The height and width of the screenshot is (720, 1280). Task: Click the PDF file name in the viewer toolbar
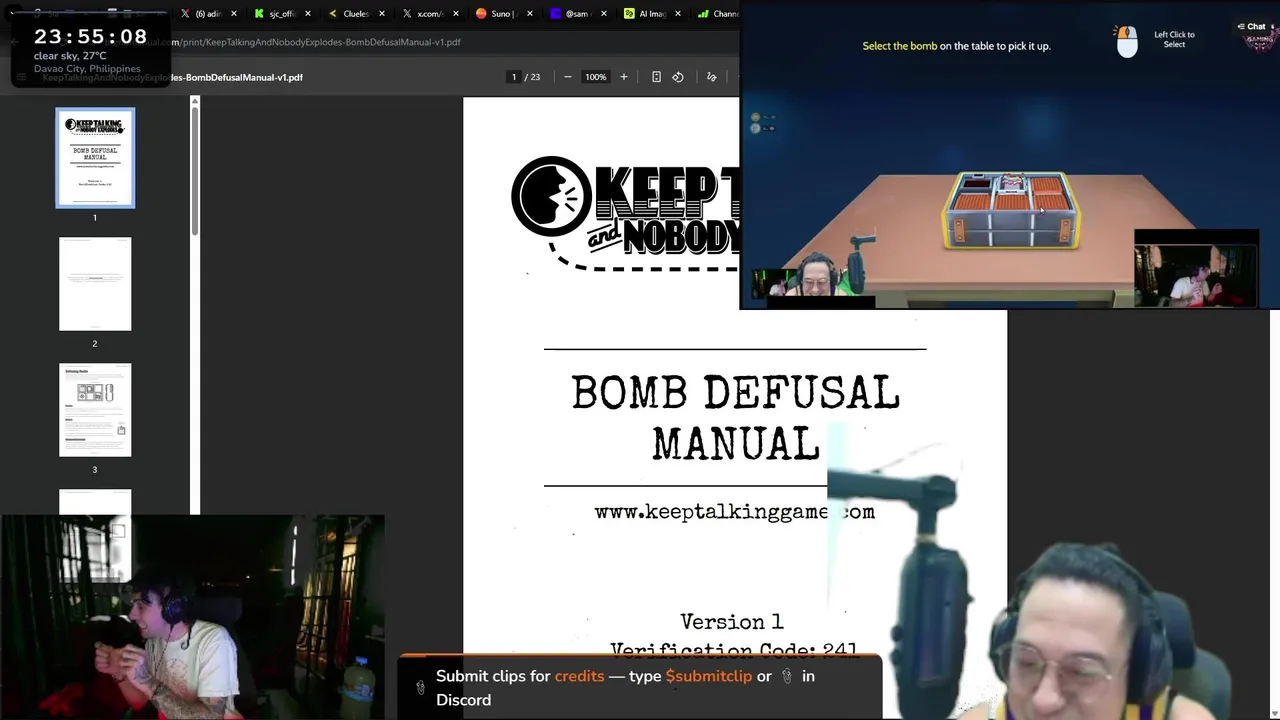coord(172,77)
